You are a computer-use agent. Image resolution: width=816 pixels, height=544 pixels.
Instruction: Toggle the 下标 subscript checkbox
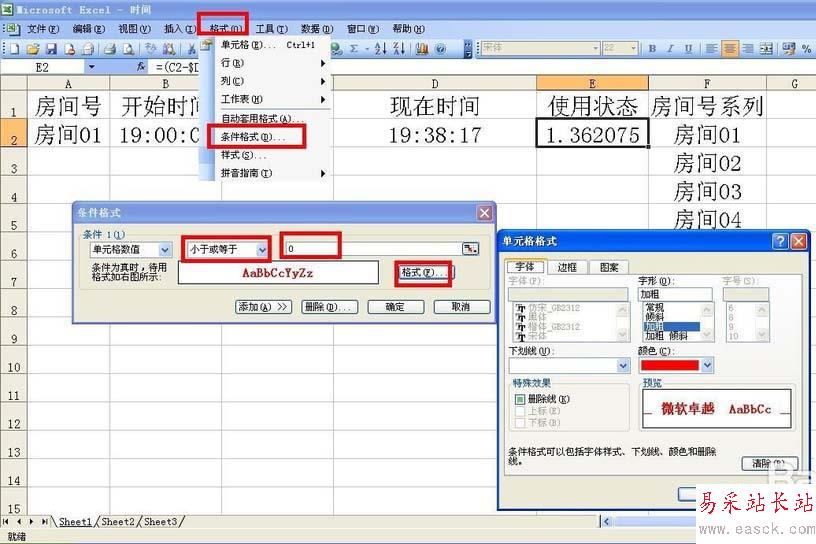tap(519, 423)
